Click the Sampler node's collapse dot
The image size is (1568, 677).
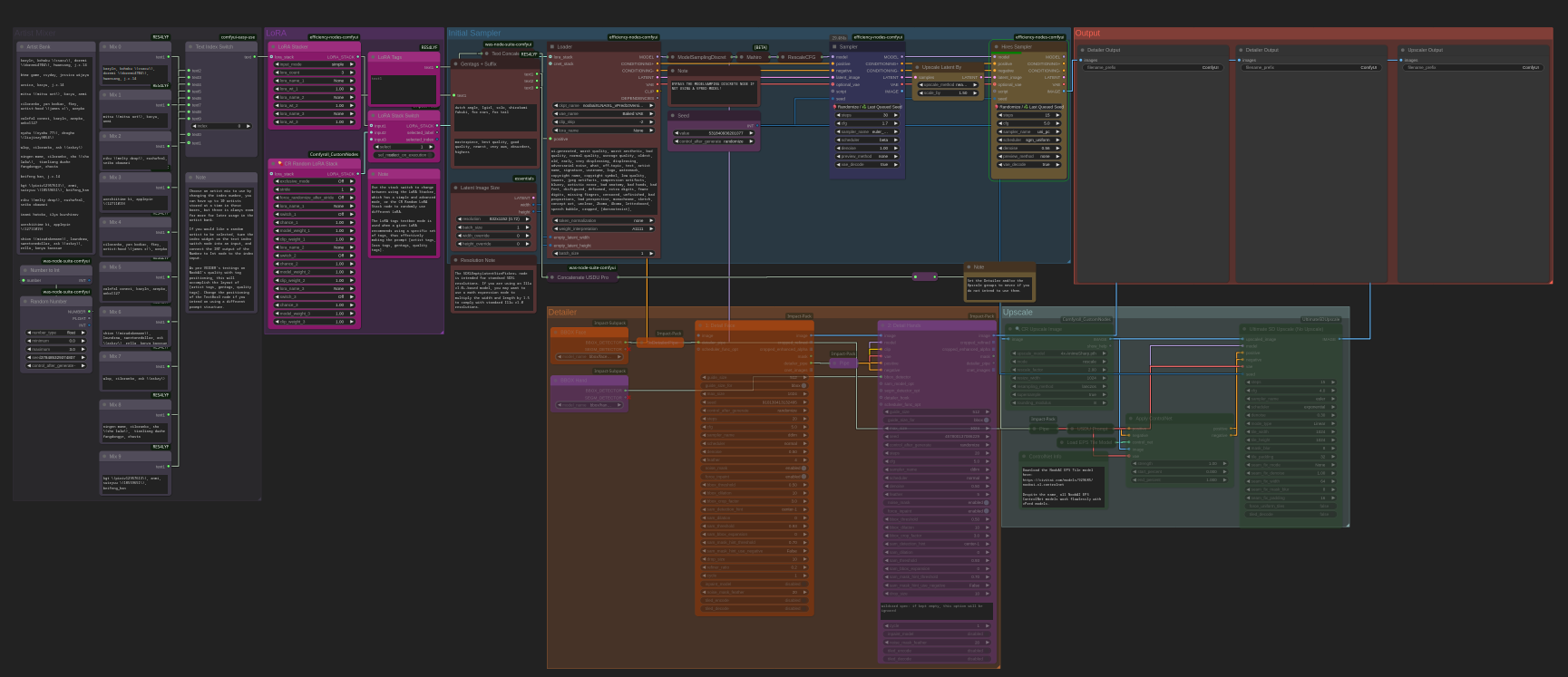click(x=834, y=47)
